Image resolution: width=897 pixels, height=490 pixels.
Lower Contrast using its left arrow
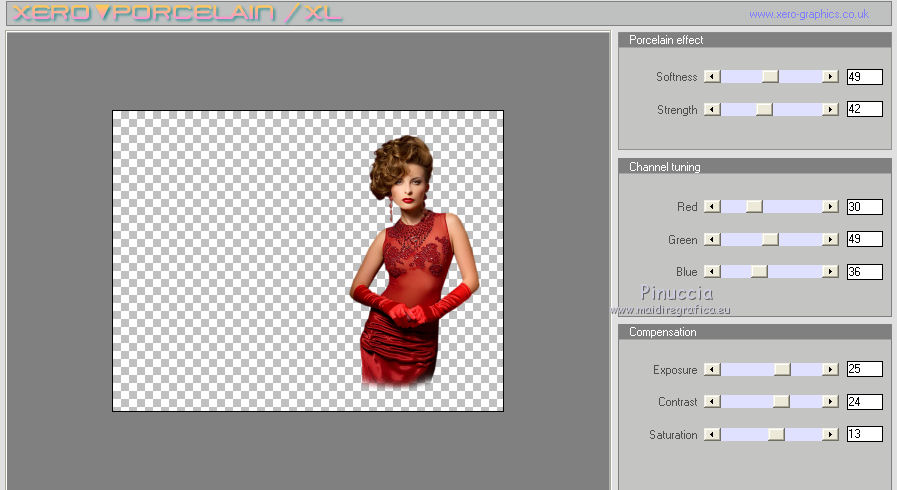coord(712,401)
